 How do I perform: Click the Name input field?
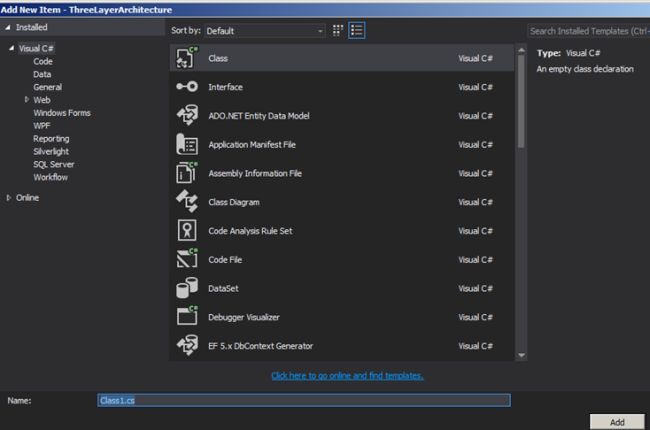coord(304,400)
